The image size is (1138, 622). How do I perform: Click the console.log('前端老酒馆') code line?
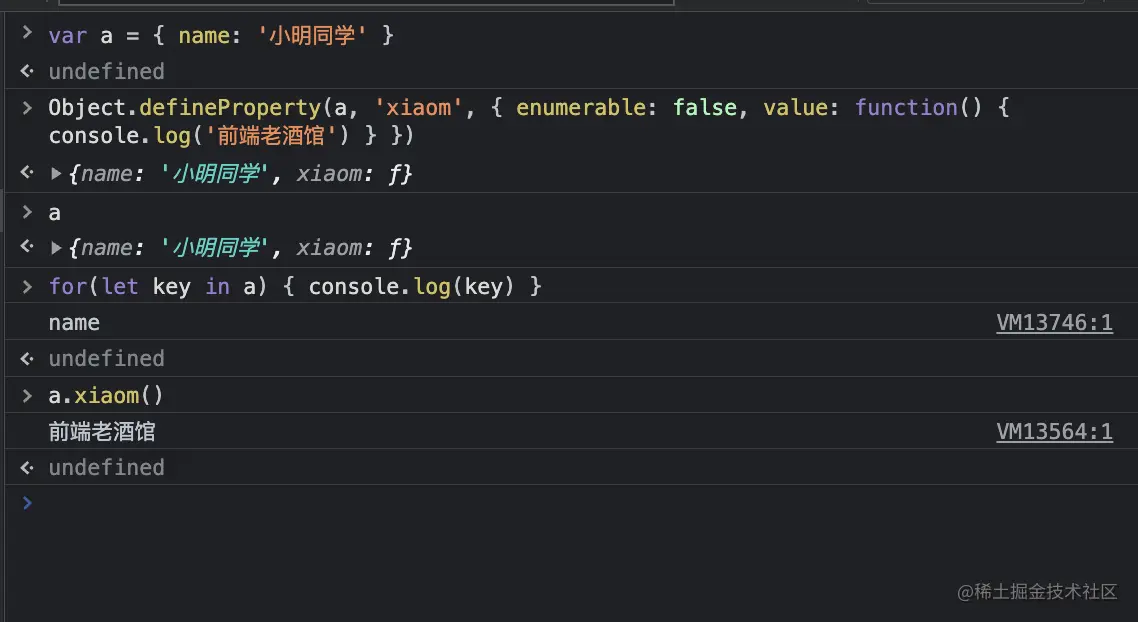[x=231, y=135]
